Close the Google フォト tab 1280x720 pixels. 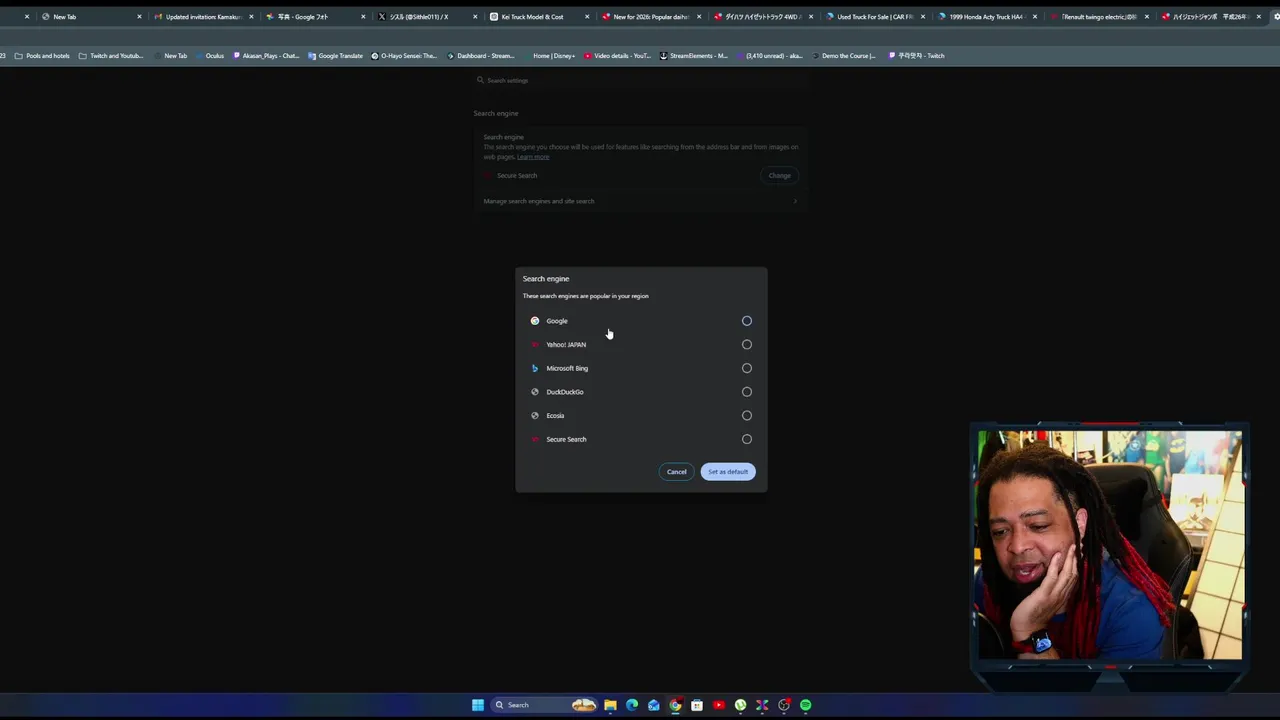(x=363, y=17)
